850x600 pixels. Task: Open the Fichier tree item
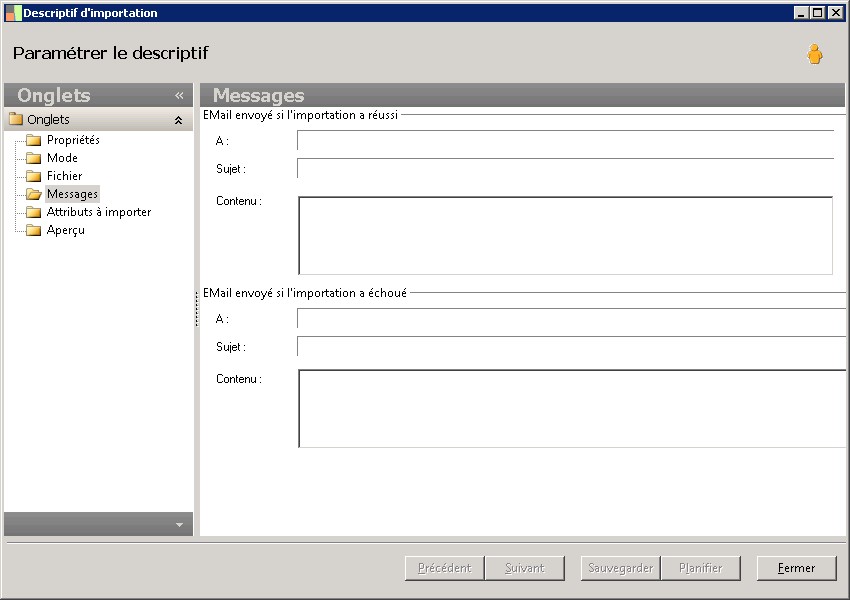(x=65, y=176)
